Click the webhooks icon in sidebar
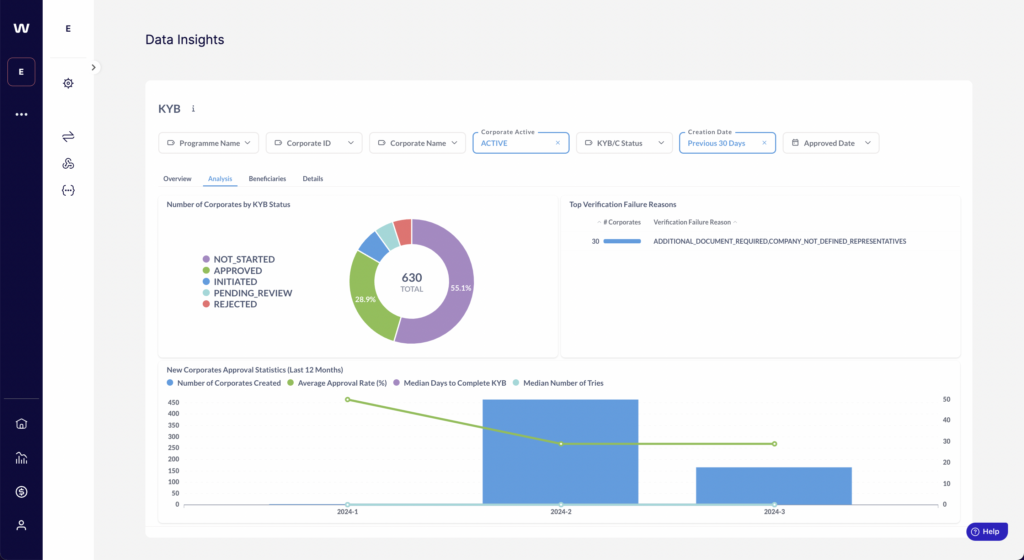 (68, 163)
